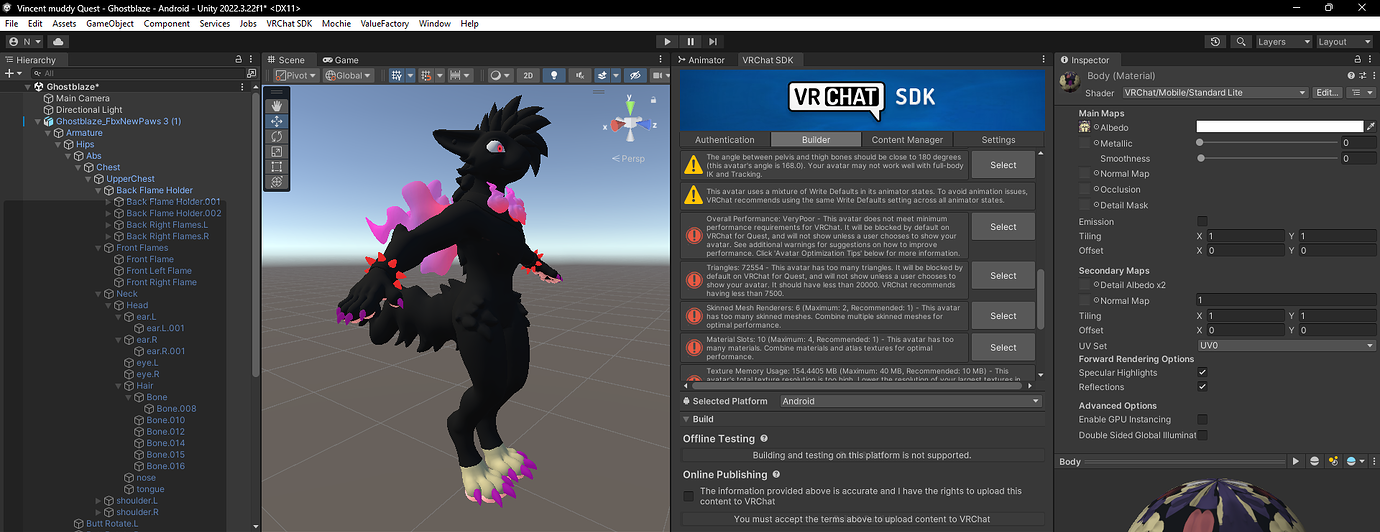Screen dimensions: 1380x532
Task: Select the Scale tool
Action: pyautogui.click(x=277, y=152)
